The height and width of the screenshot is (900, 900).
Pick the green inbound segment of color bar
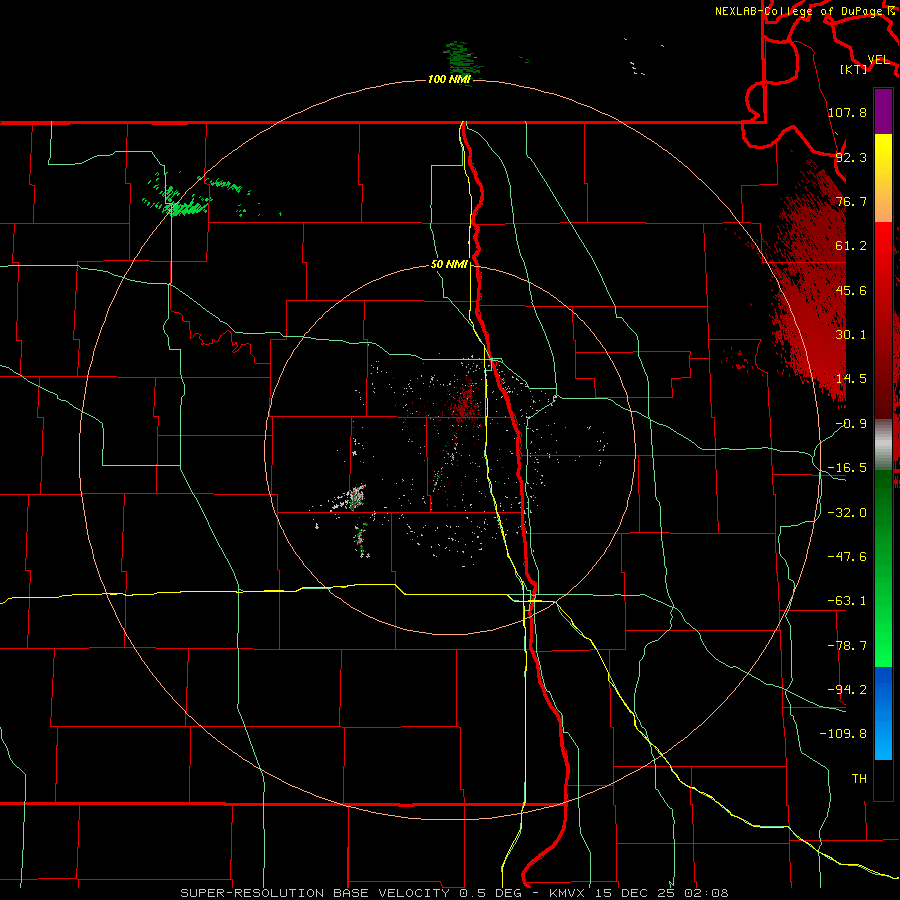(x=883, y=568)
